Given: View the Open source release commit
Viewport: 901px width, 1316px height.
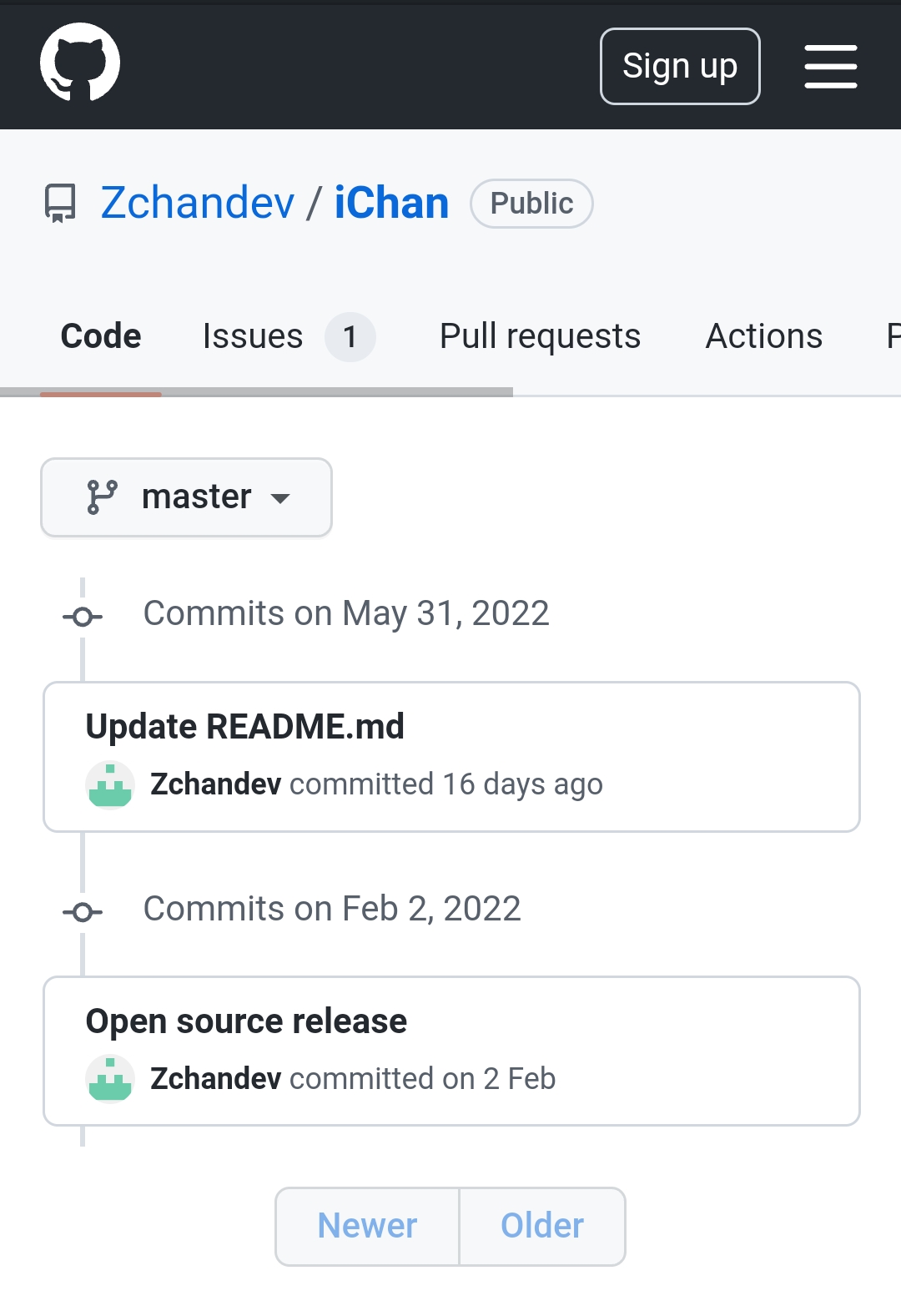Looking at the screenshot, I should (246, 1021).
